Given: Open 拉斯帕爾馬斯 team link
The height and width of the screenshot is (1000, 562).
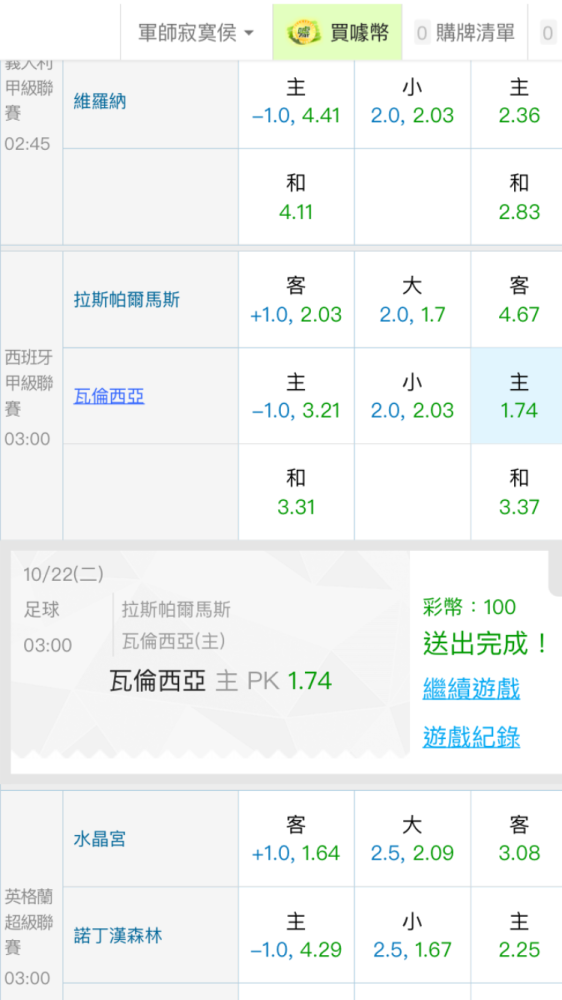Looking at the screenshot, I should [x=127, y=299].
